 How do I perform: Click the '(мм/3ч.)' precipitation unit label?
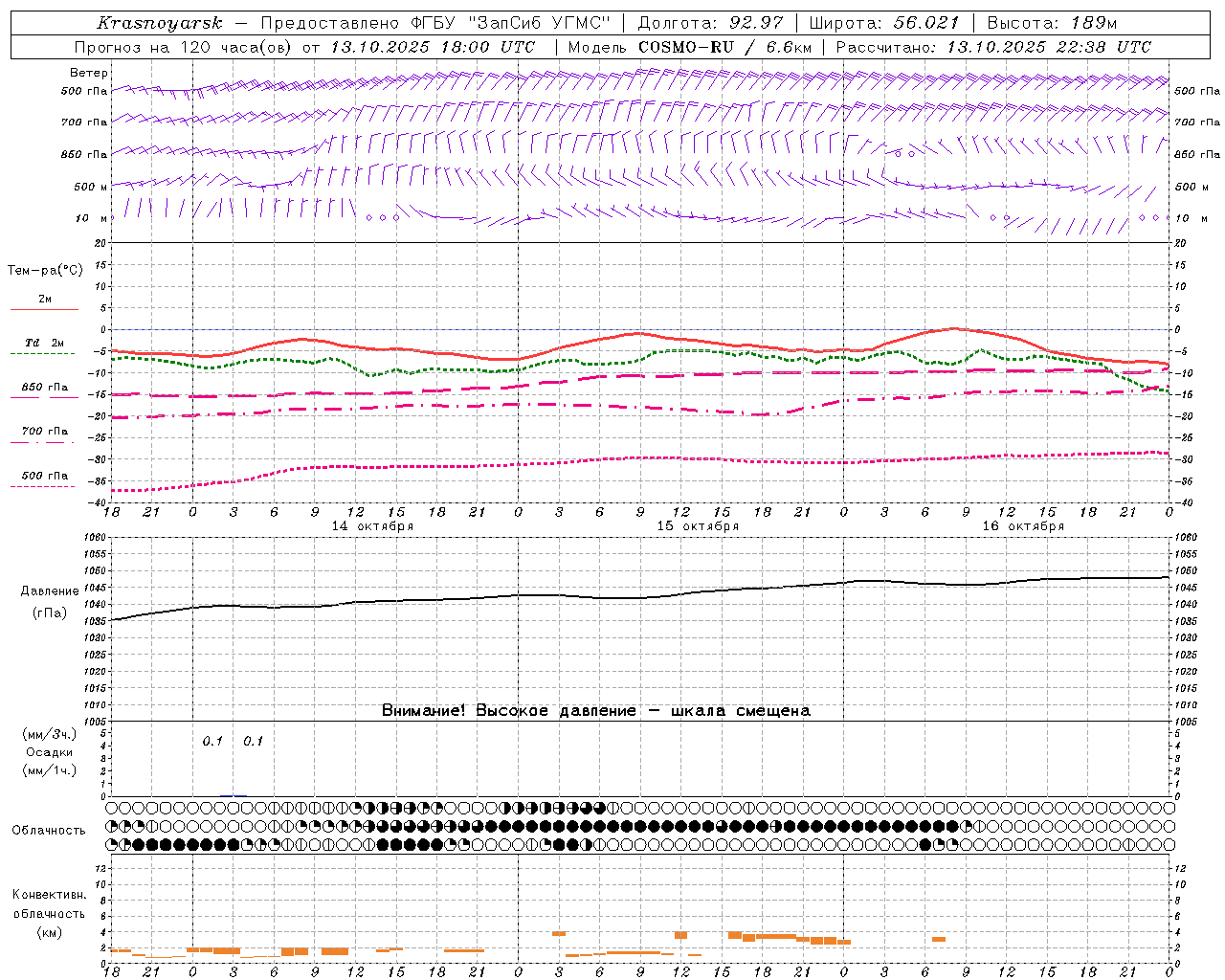point(50,734)
